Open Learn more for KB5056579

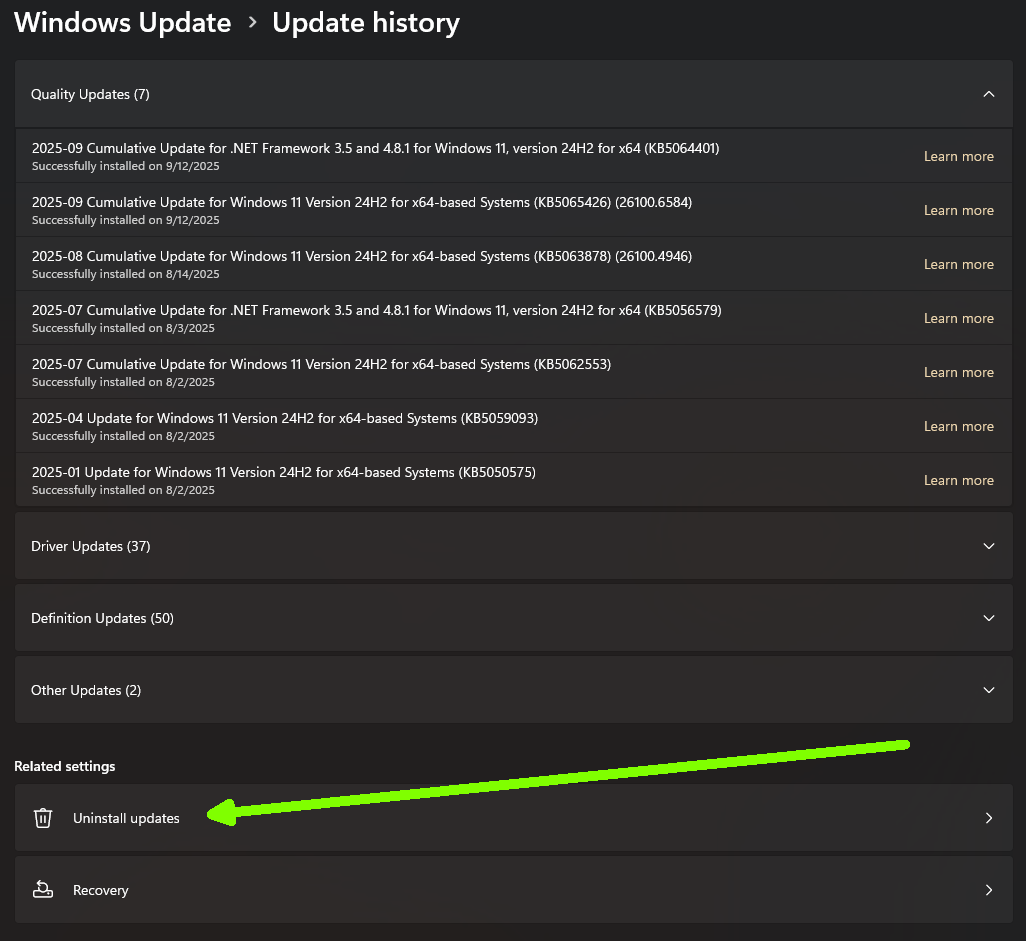click(959, 318)
